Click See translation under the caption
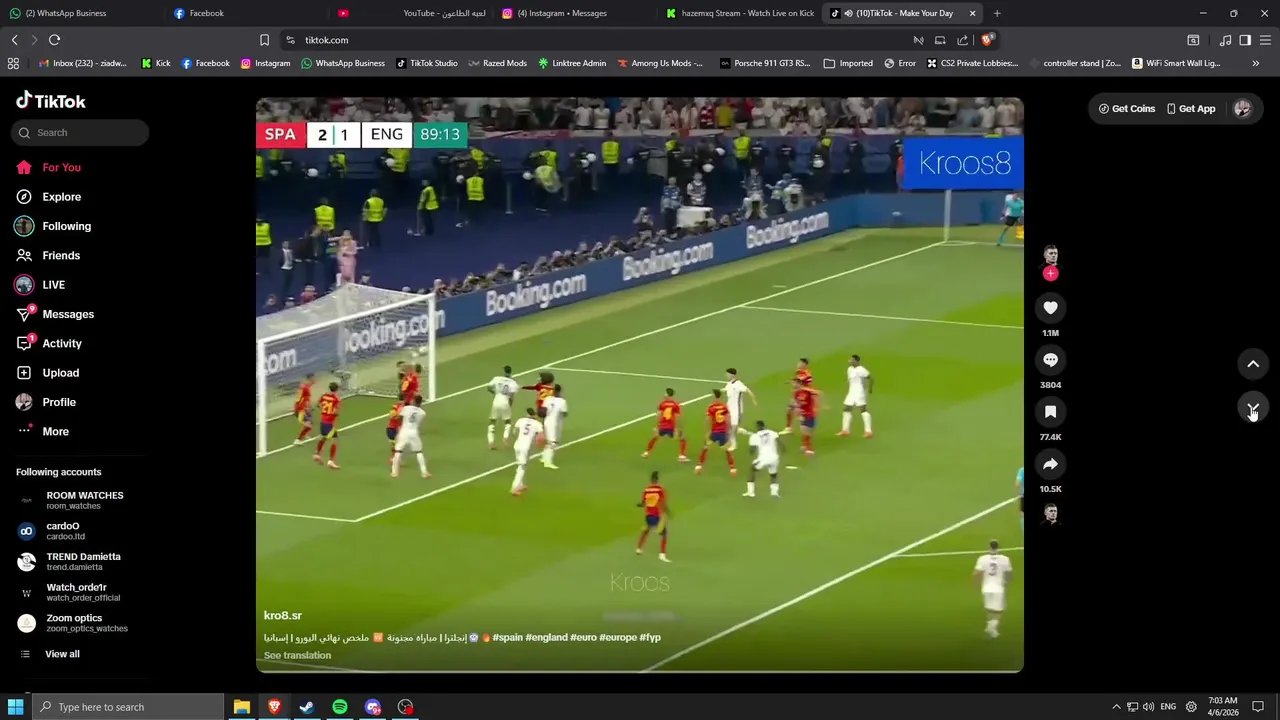Screen dimensions: 1280x720 [x=297, y=656]
